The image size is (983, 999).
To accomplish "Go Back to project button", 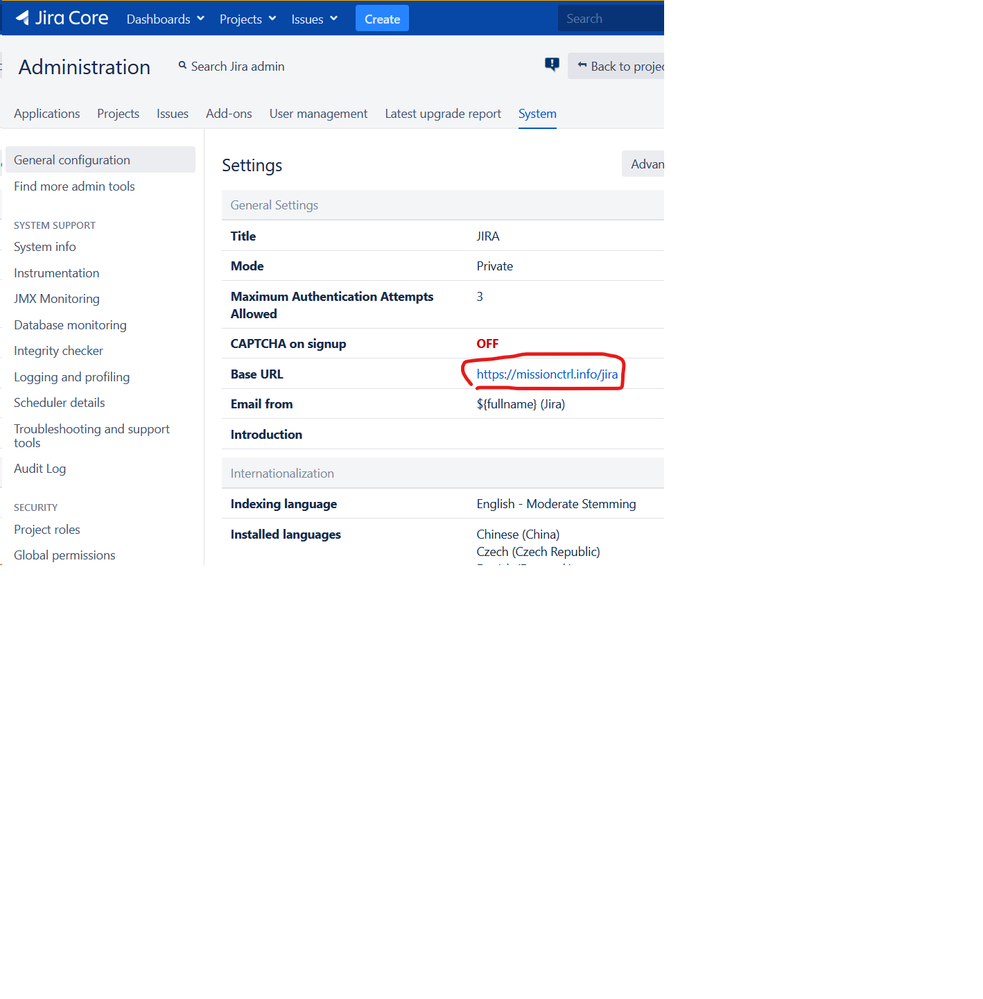I will pyautogui.click(x=616, y=66).
